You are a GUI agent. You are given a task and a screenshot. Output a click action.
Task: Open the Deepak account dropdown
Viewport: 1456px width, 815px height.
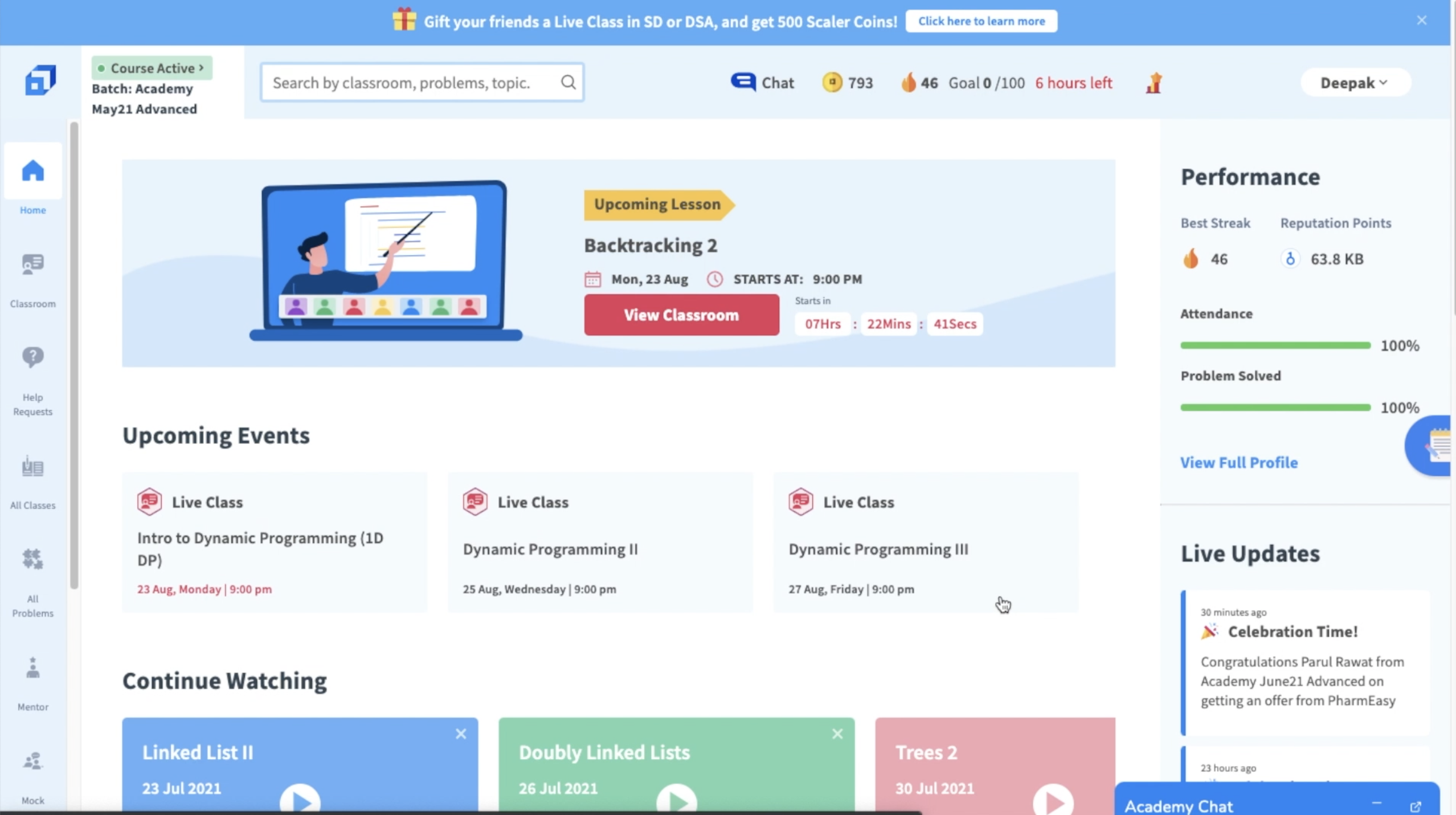tap(1353, 82)
